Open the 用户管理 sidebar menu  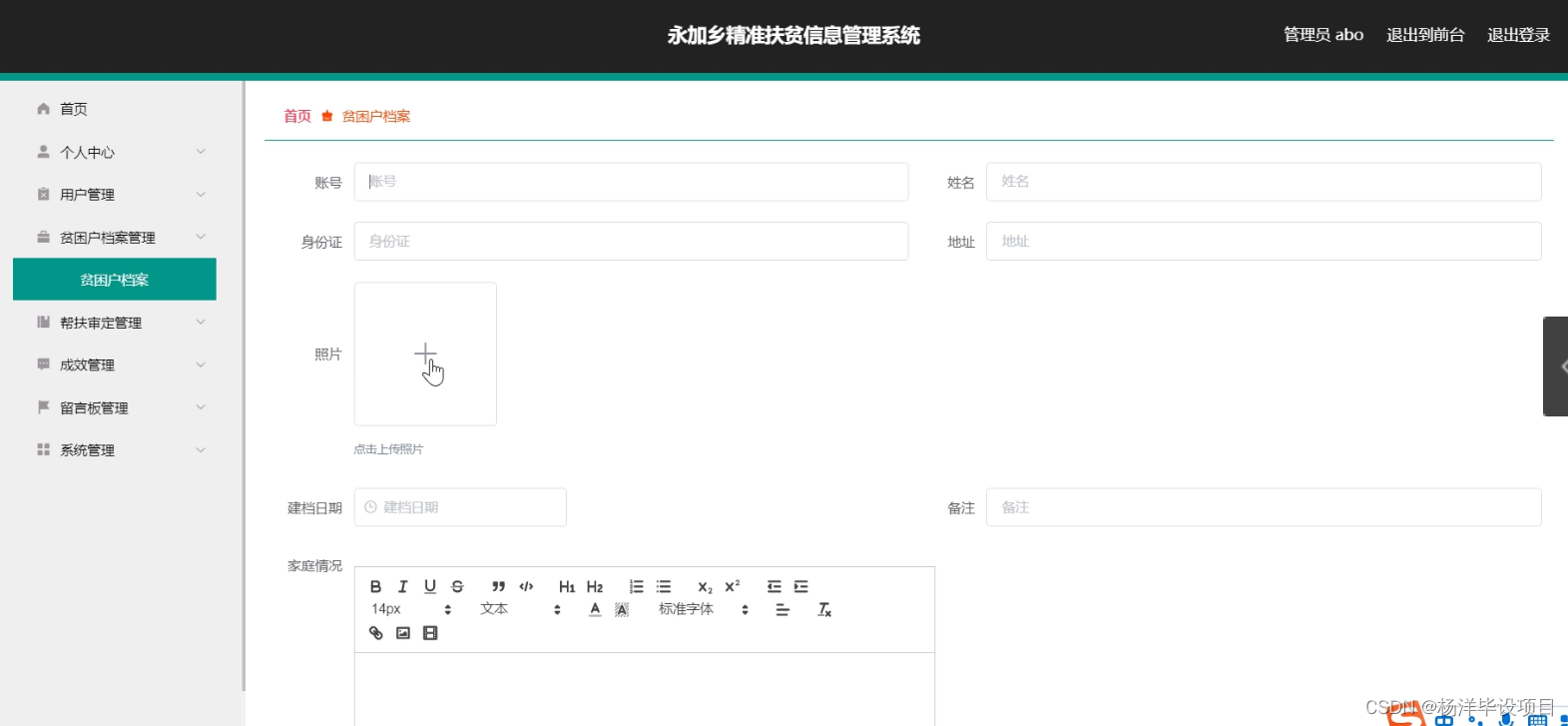pyautogui.click(x=115, y=195)
